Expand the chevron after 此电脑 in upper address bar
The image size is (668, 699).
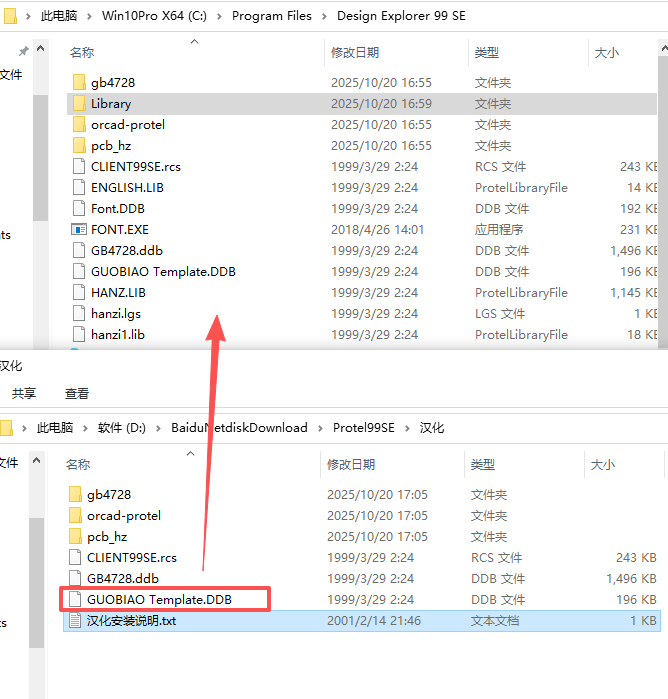[x=89, y=16]
